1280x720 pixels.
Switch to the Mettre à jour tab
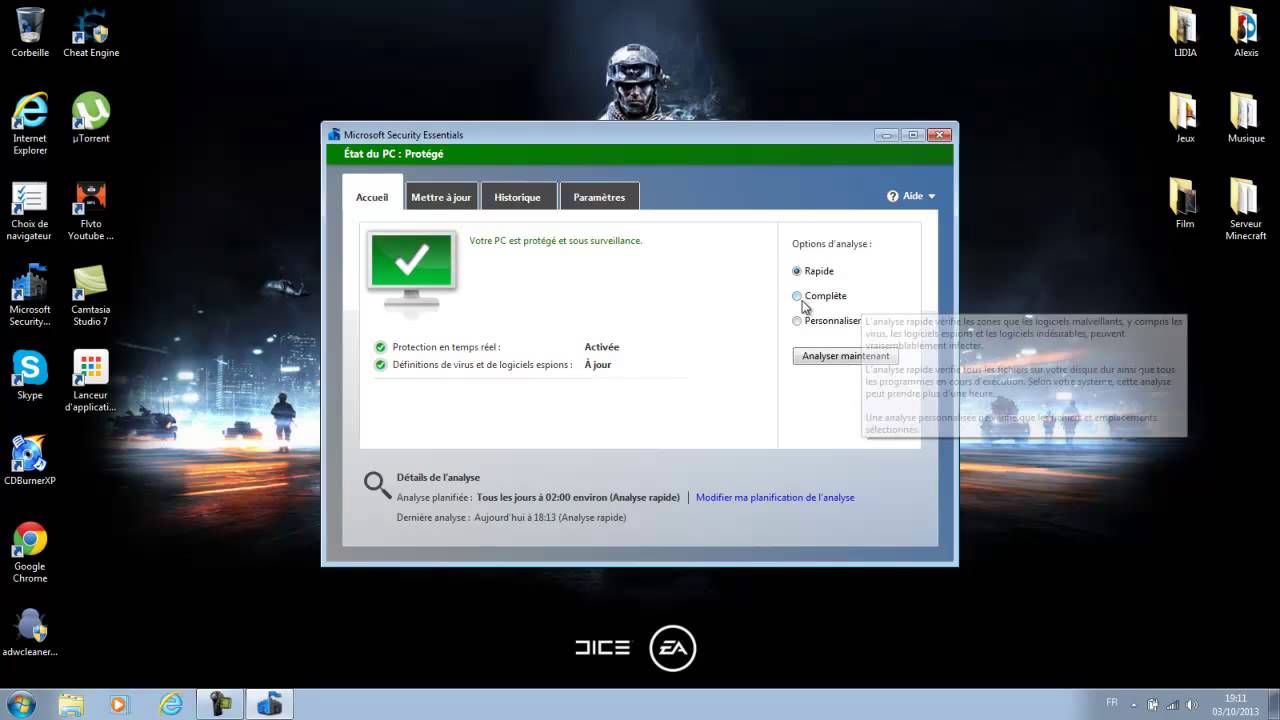coord(441,197)
